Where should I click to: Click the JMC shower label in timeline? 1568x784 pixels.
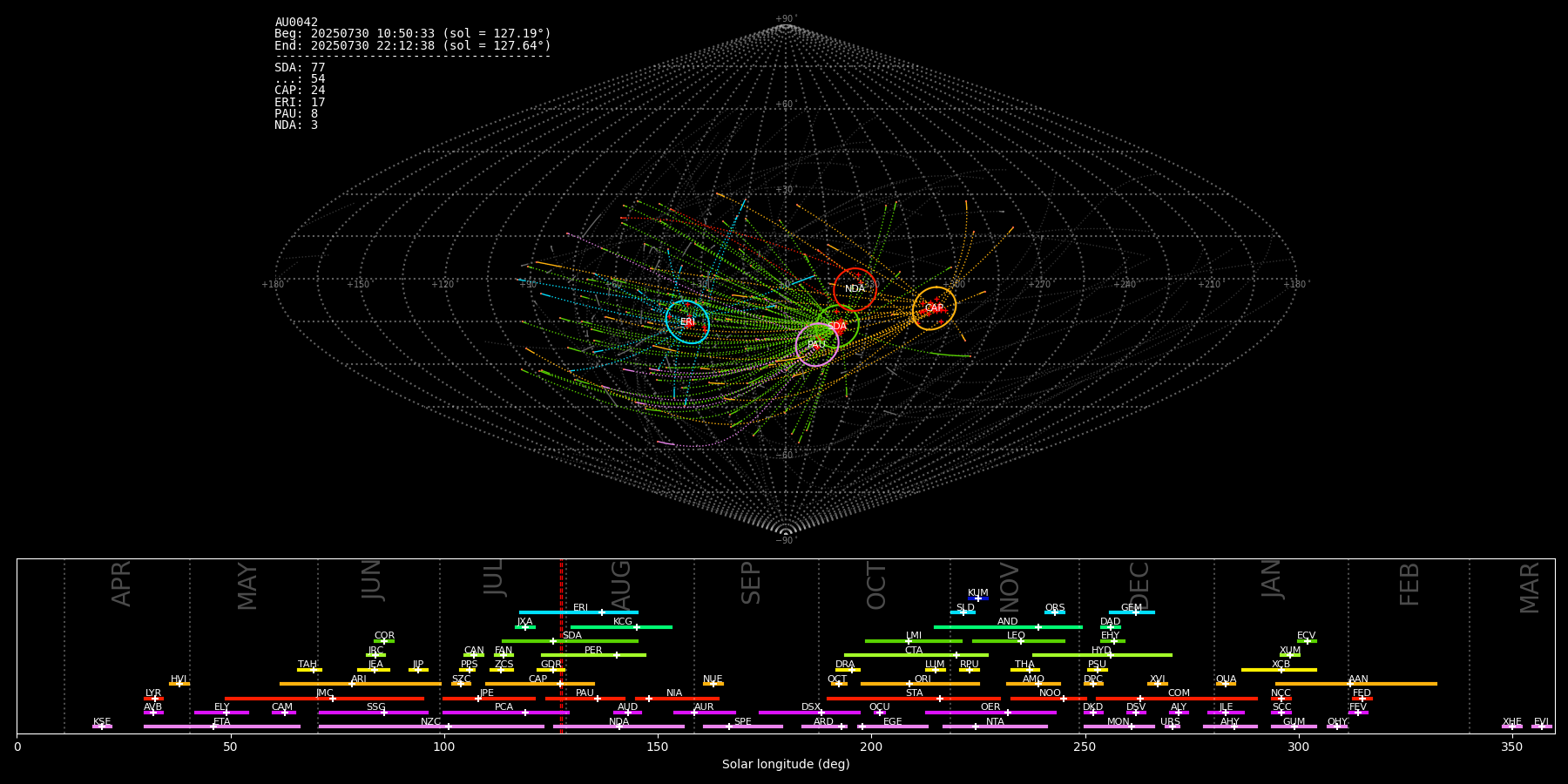point(324,693)
